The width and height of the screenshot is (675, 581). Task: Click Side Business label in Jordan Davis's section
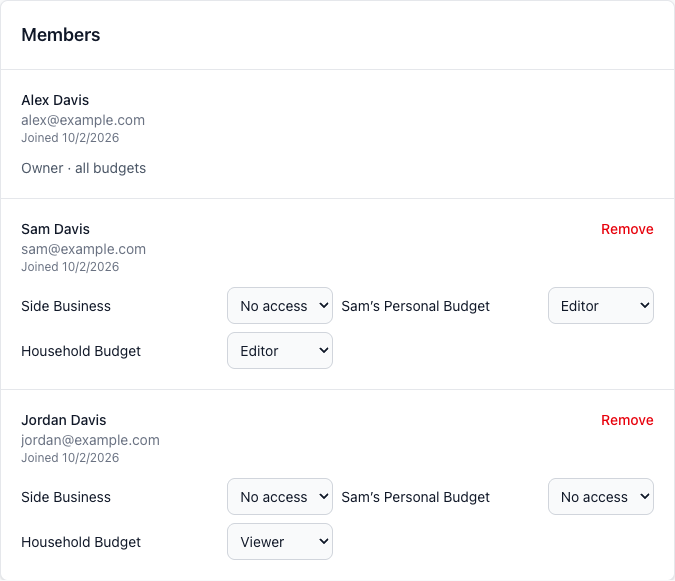[x=66, y=497]
